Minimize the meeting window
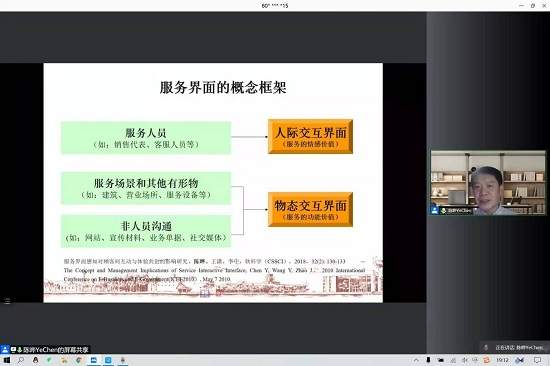The width and height of the screenshot is (550, 366). (521, 5)
